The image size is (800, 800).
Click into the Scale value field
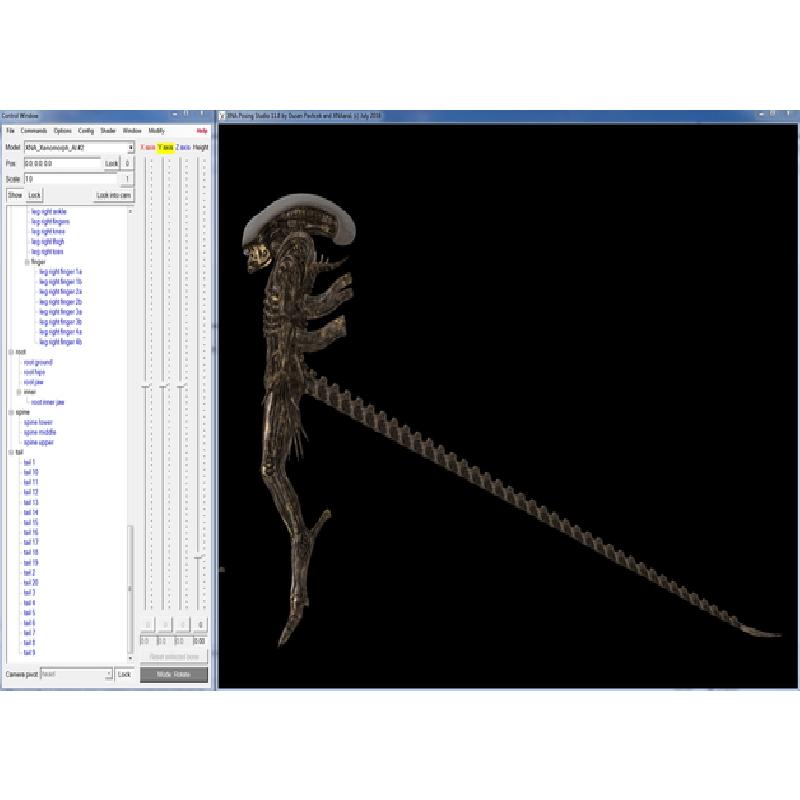(x=70, y=179)
